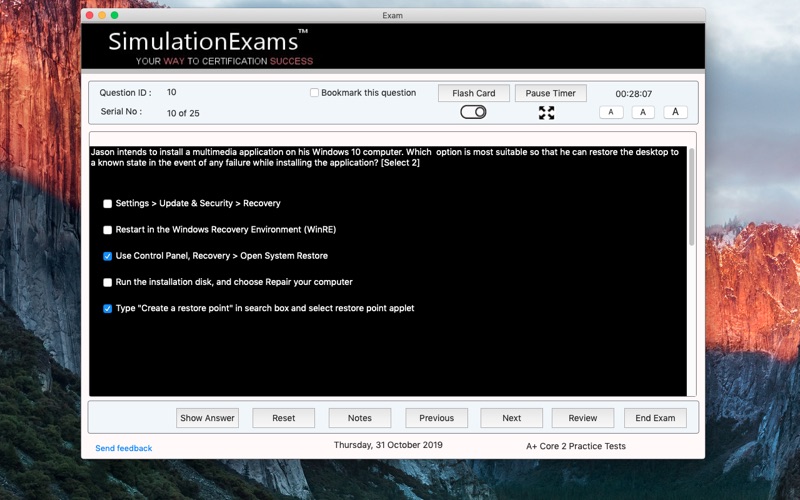The width and height of the screenshot is (800, 500).
Task: Select the largest font size A button
Action: point(675,112)
